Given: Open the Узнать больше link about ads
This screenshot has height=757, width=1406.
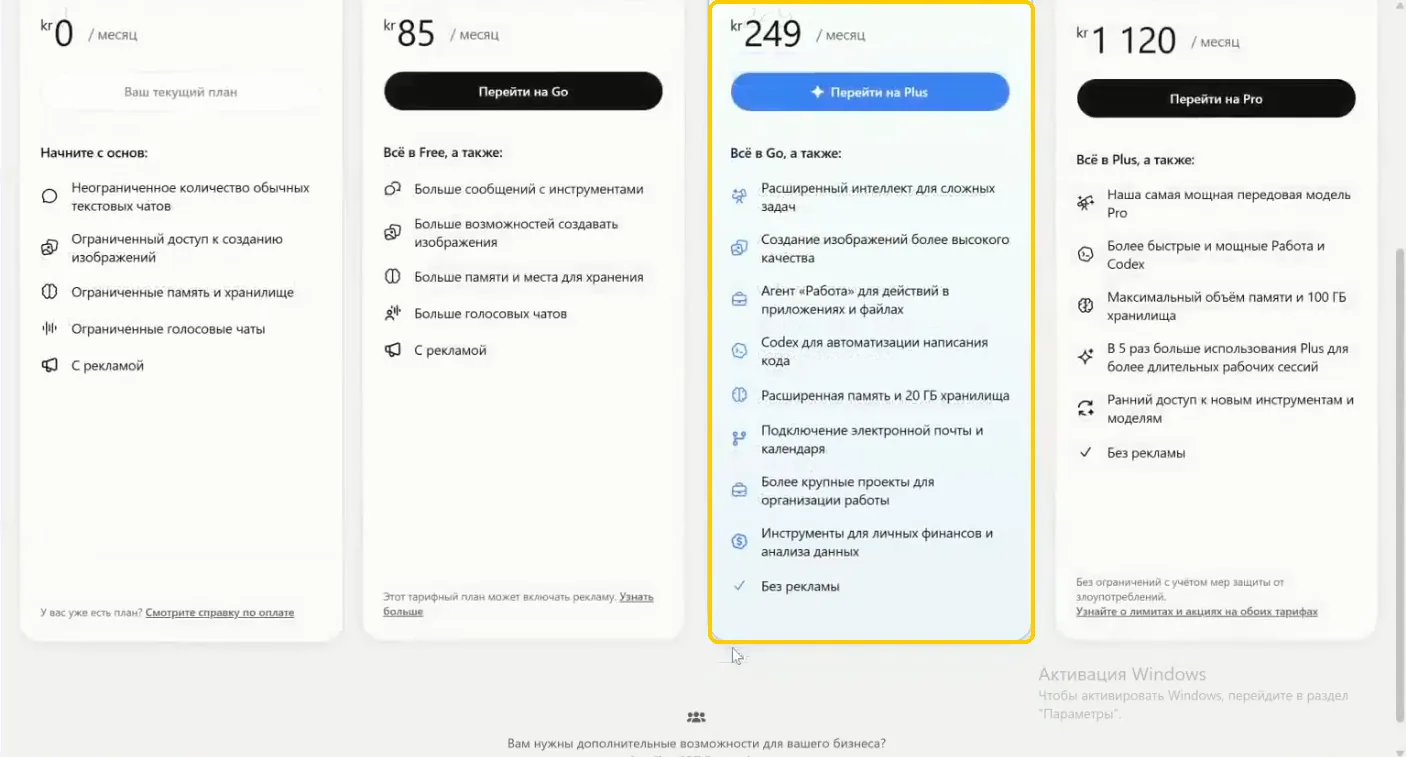Looking at the screenshot, I should coord(518,604).
